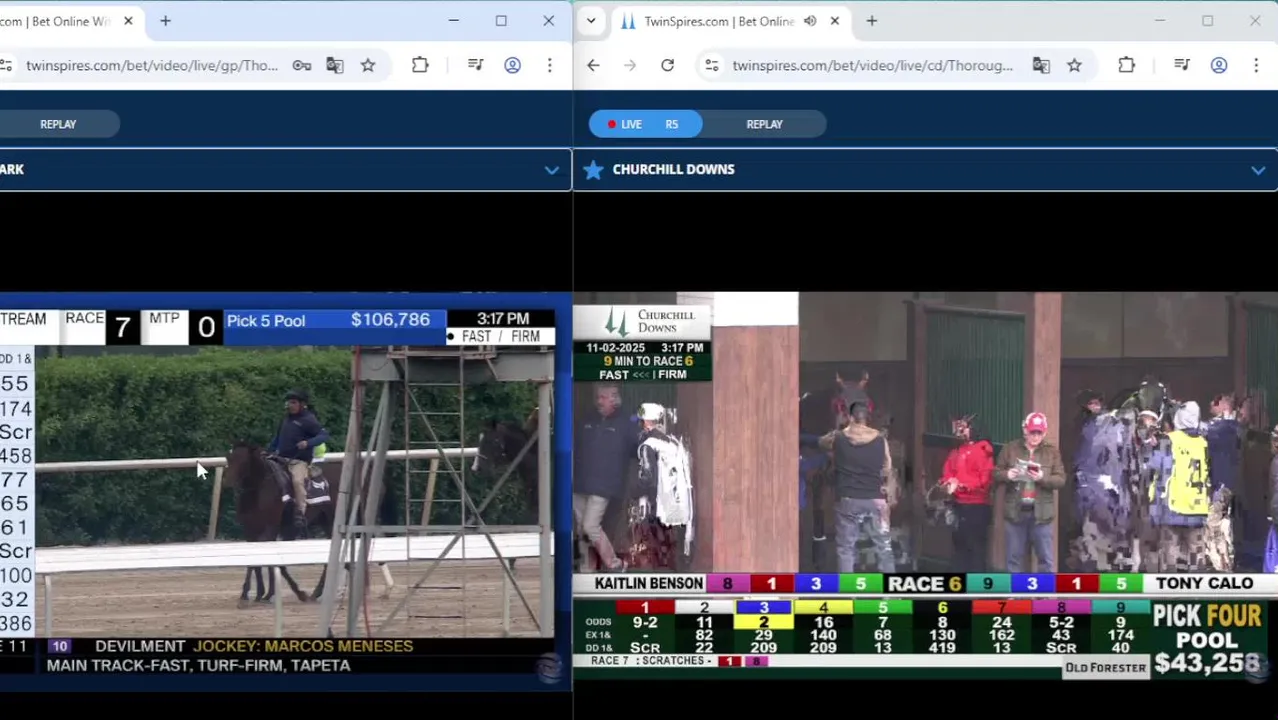This screenshot has height=720, width=1278.
Task: Expand the Churchill Downs track dropdown chevron
Action: point(1257,170)
